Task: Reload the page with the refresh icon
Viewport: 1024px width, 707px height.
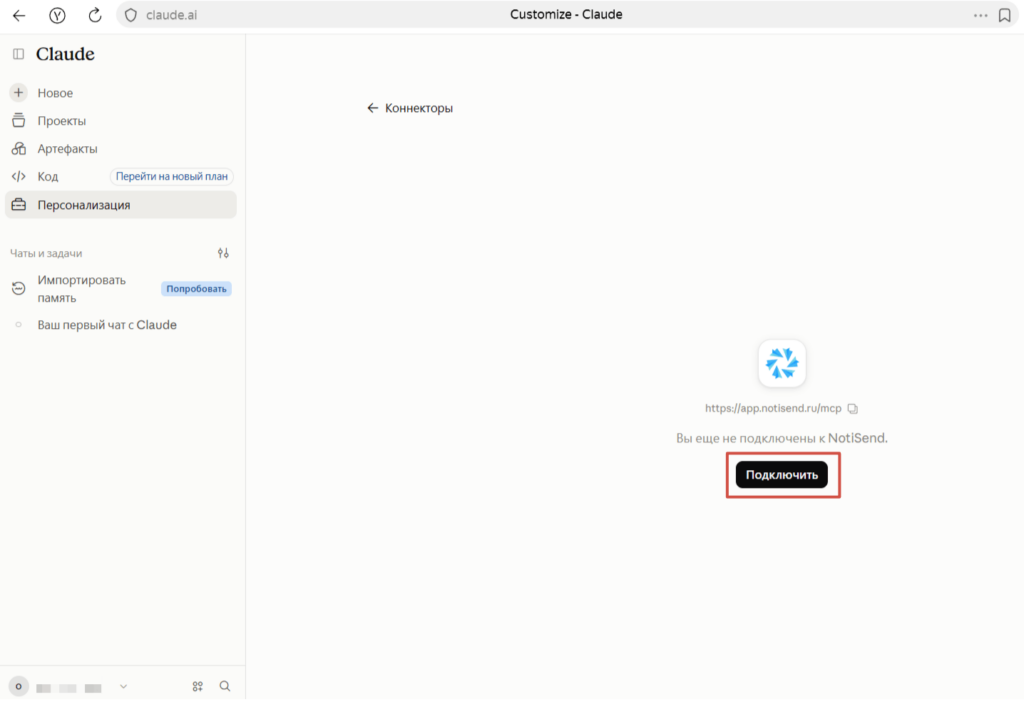Action: 95,15
